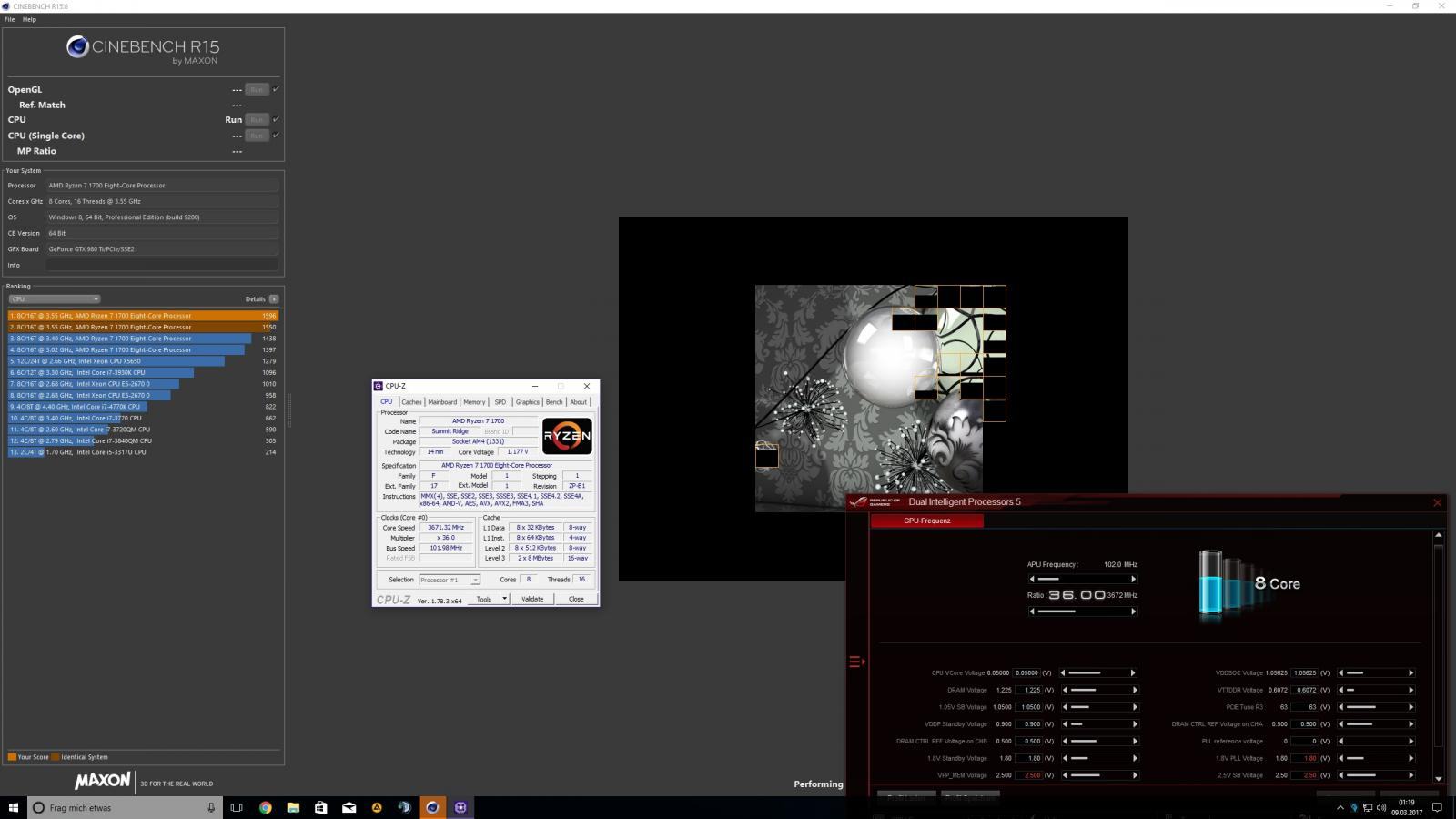Image resolution: width=1456 pixels, height=819 pixels.
Task: Increase CPU Ratio with right arrow
Action: 1133,612
